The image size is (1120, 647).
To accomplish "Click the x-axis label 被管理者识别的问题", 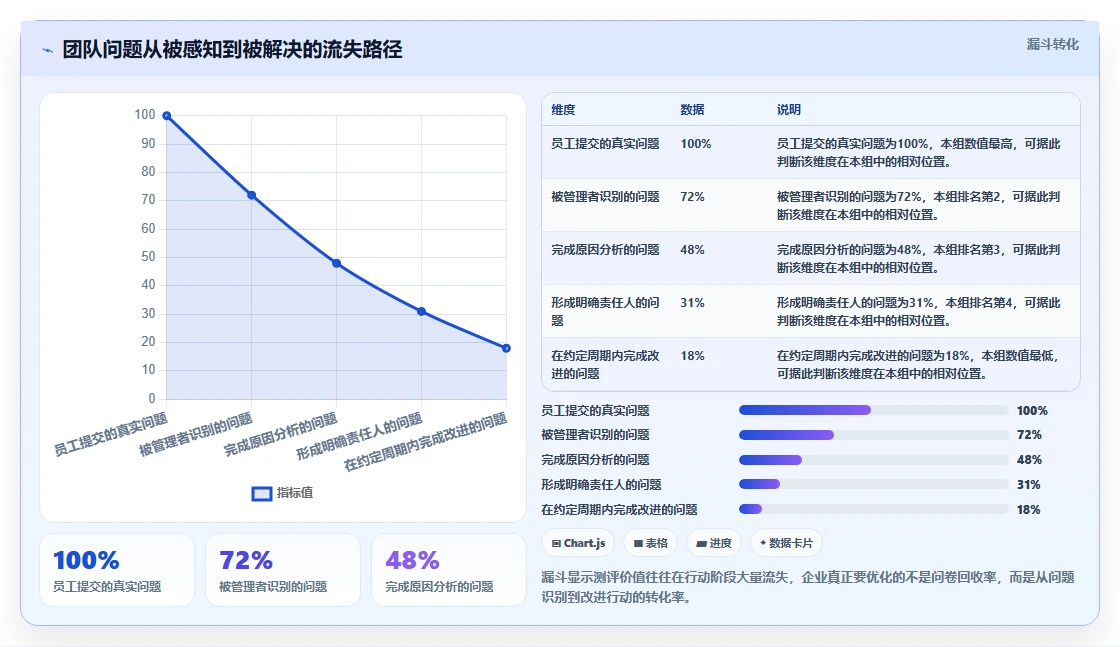I will tap(196, 434).
